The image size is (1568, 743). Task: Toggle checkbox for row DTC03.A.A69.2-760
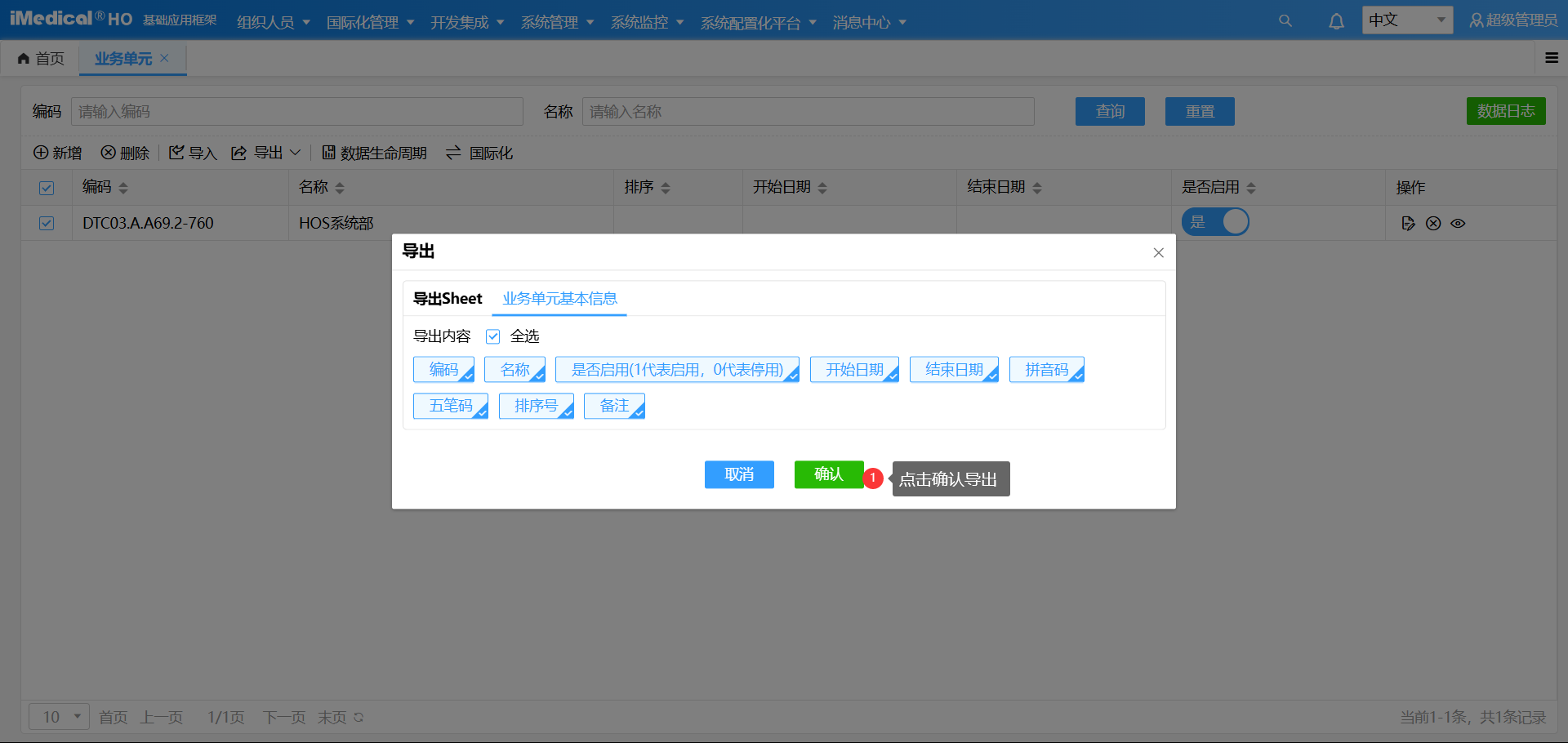tap(47, 223)
